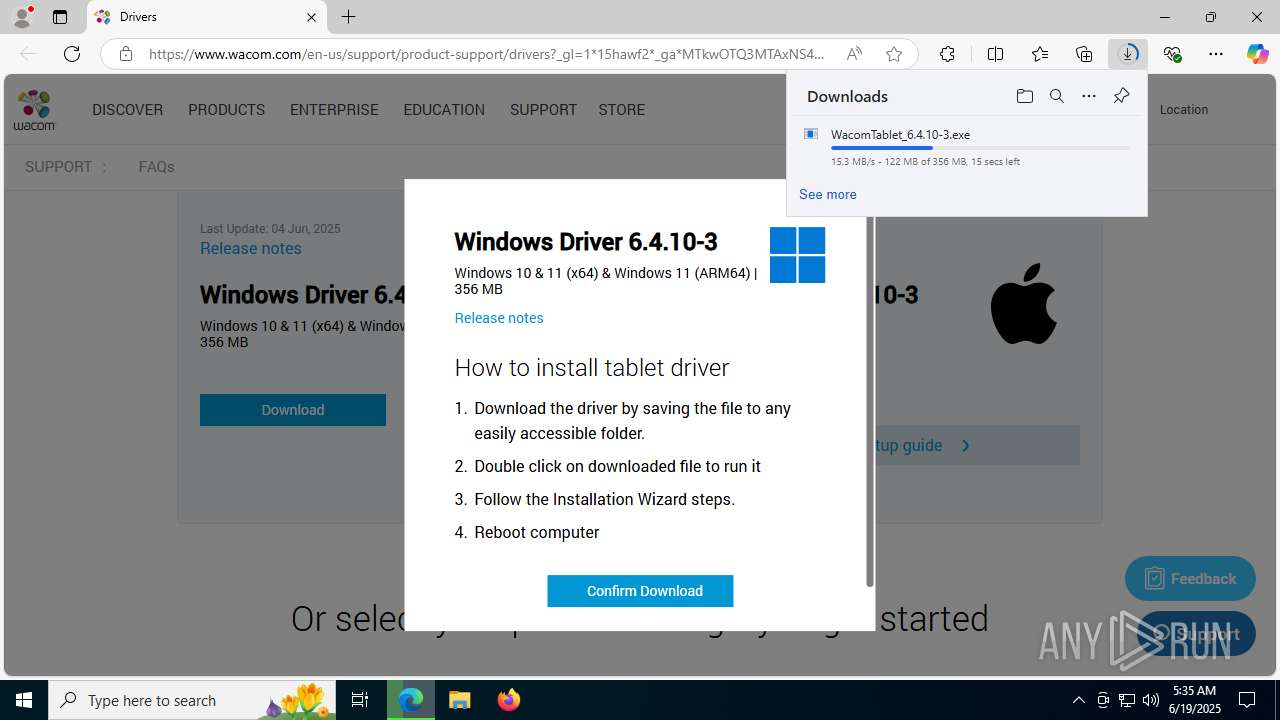Open Split screen icon
The image size is (1280, 720).
tap(995, 54)
